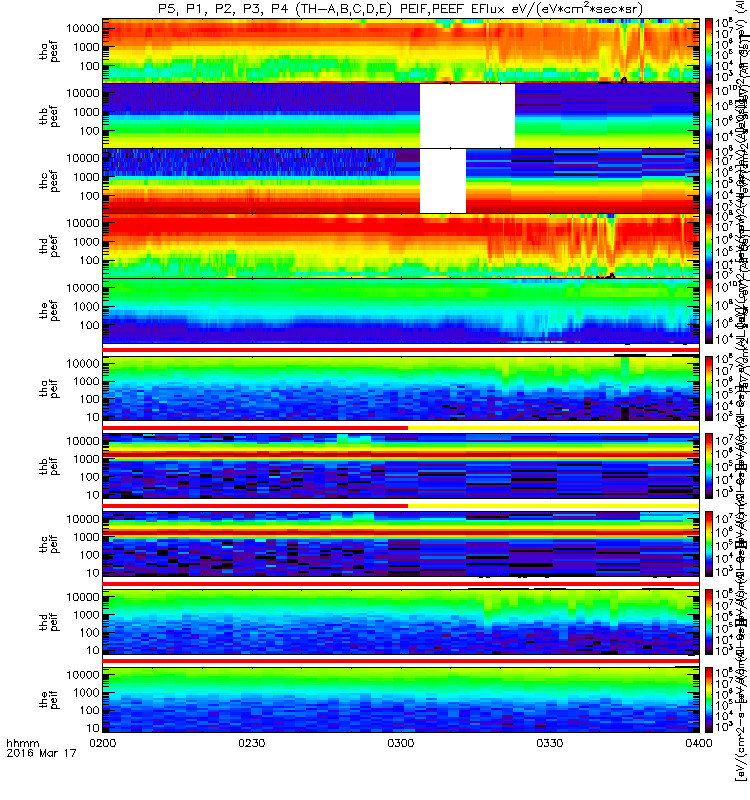
Task: Select the 'thd peif' panel label
Action: pos(49,622)
